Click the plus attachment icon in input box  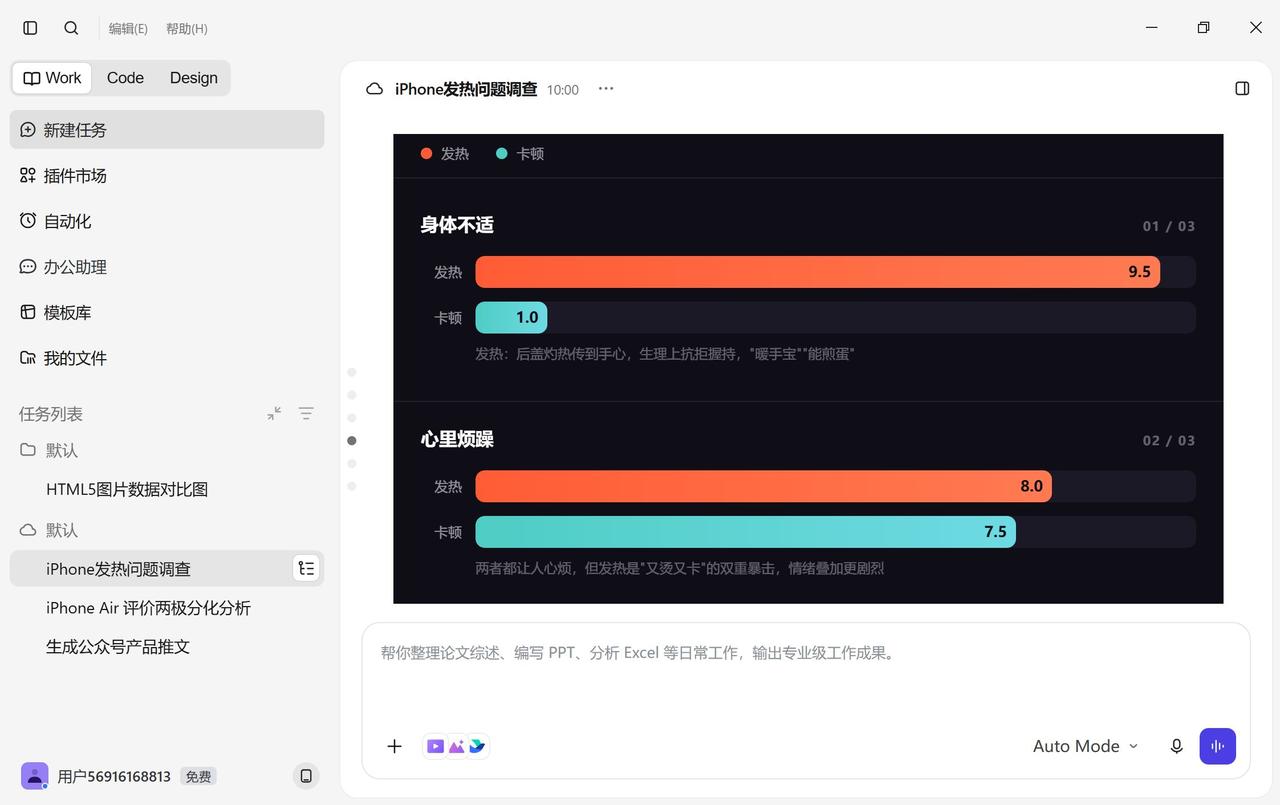pos(394,746)
